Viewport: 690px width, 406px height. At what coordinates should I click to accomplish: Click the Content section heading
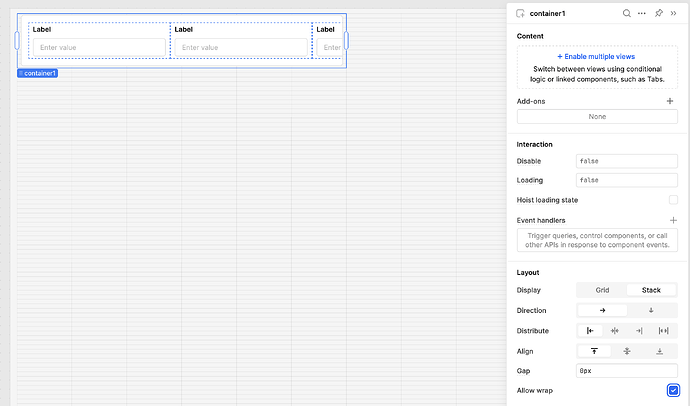click(x=530, y=36)
